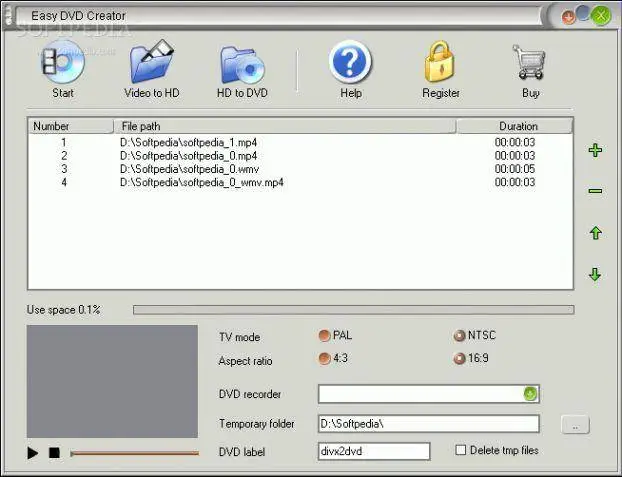
Task: Enable Delete tmp files checkbox
Action: [461, 450]
